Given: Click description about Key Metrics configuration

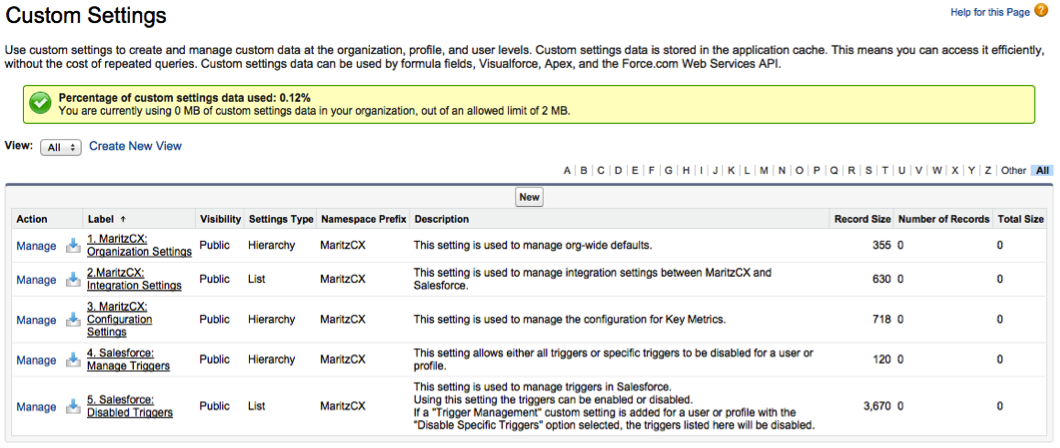Looking at the screenshot, I should click(570, 319).
